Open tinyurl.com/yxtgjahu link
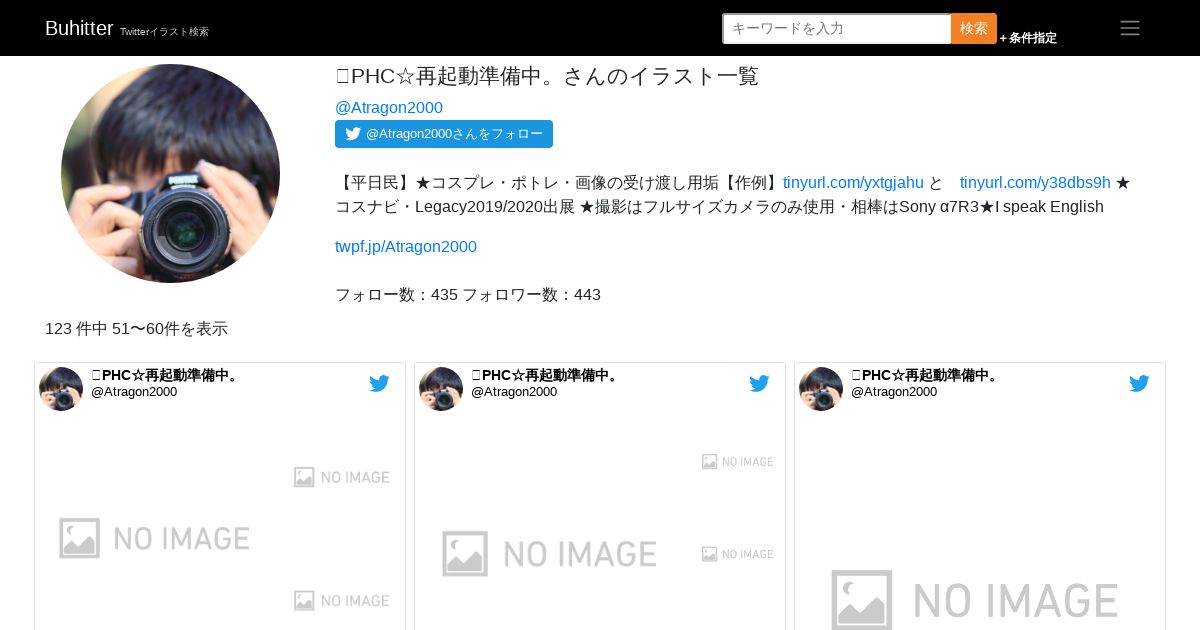Screen dimensions: 1200x630 [853, 182]
